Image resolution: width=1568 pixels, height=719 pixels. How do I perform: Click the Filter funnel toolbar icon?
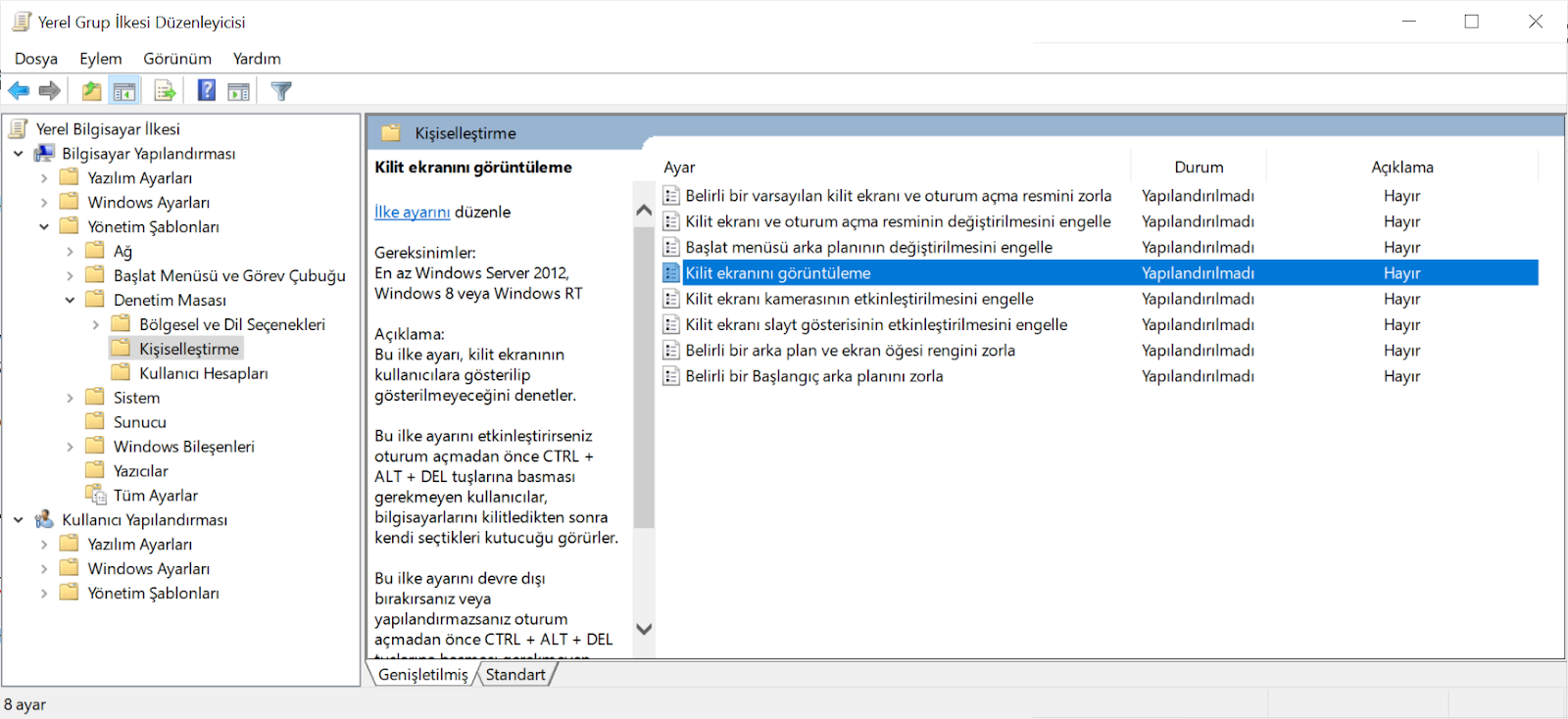[x=281, y=91]
